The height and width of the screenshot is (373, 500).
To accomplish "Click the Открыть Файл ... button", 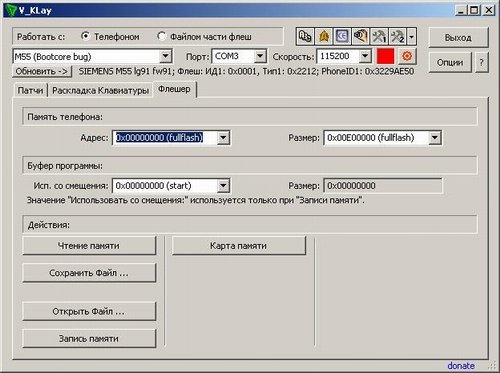I will (89, 311).
